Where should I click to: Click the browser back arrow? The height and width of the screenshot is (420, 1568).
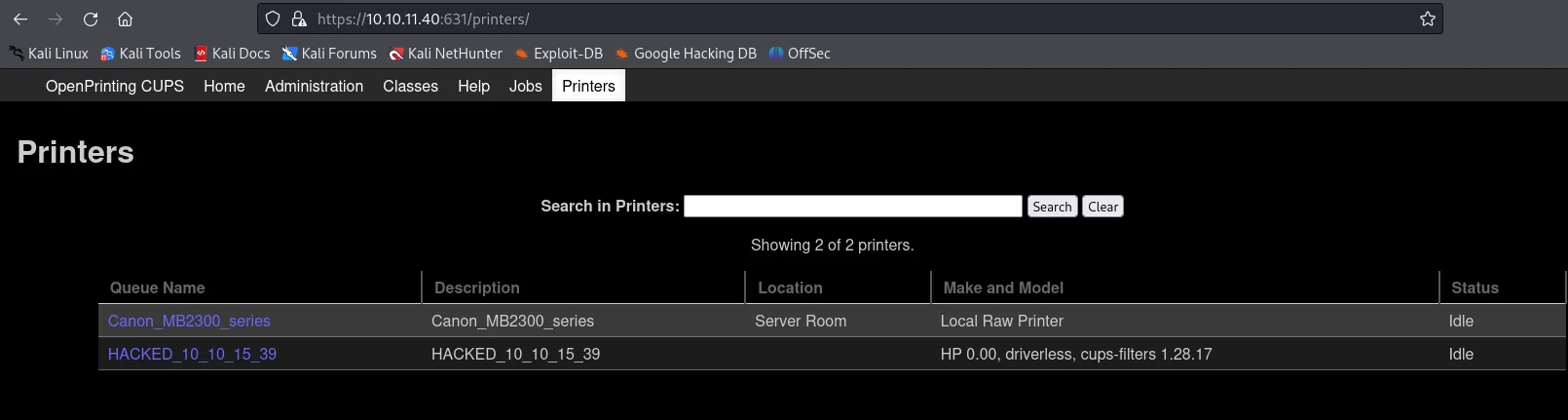[x=20, y=19]
